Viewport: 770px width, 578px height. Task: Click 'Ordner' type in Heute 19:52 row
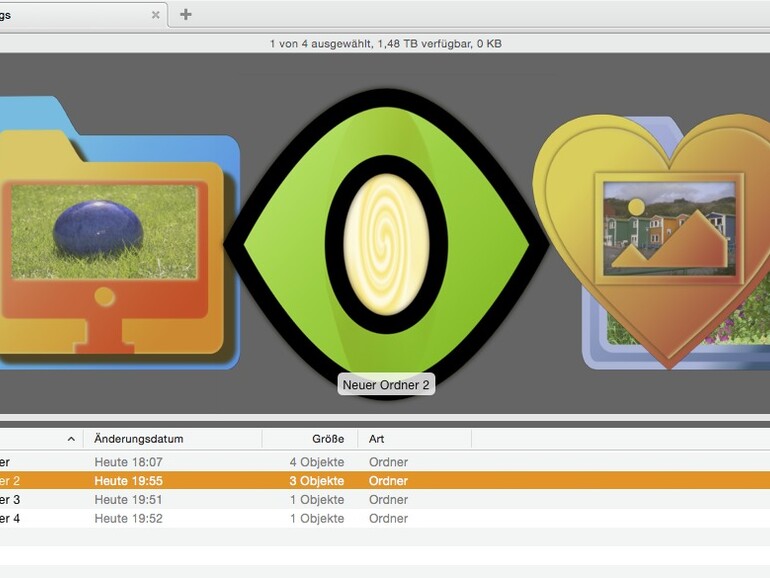click(388, 519)
